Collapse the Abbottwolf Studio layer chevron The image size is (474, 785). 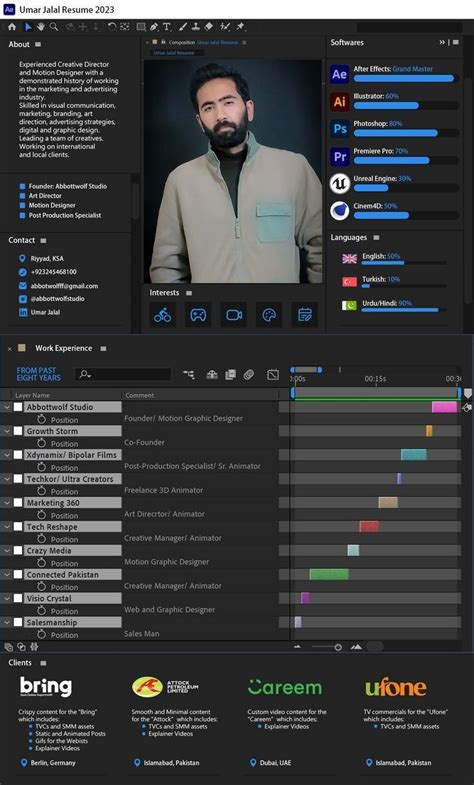pos(7,407)
